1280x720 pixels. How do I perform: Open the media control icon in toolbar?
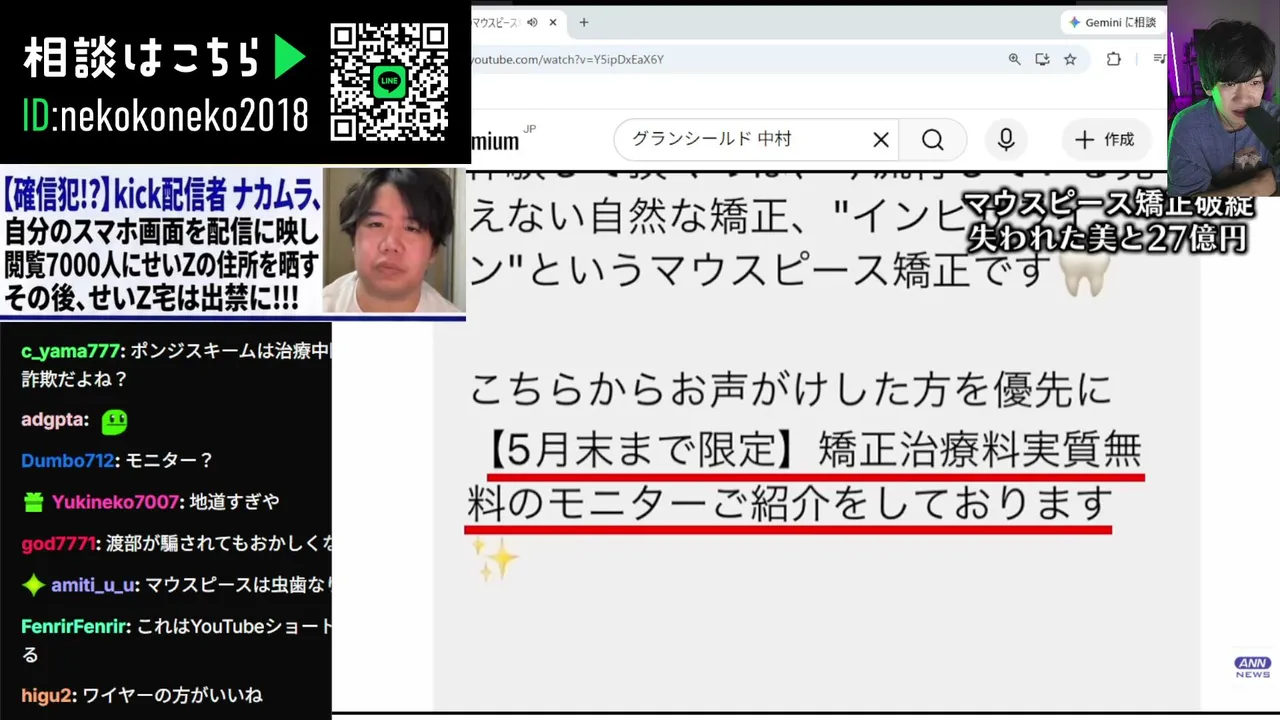pyautogui.click(x=1159, y=59)
